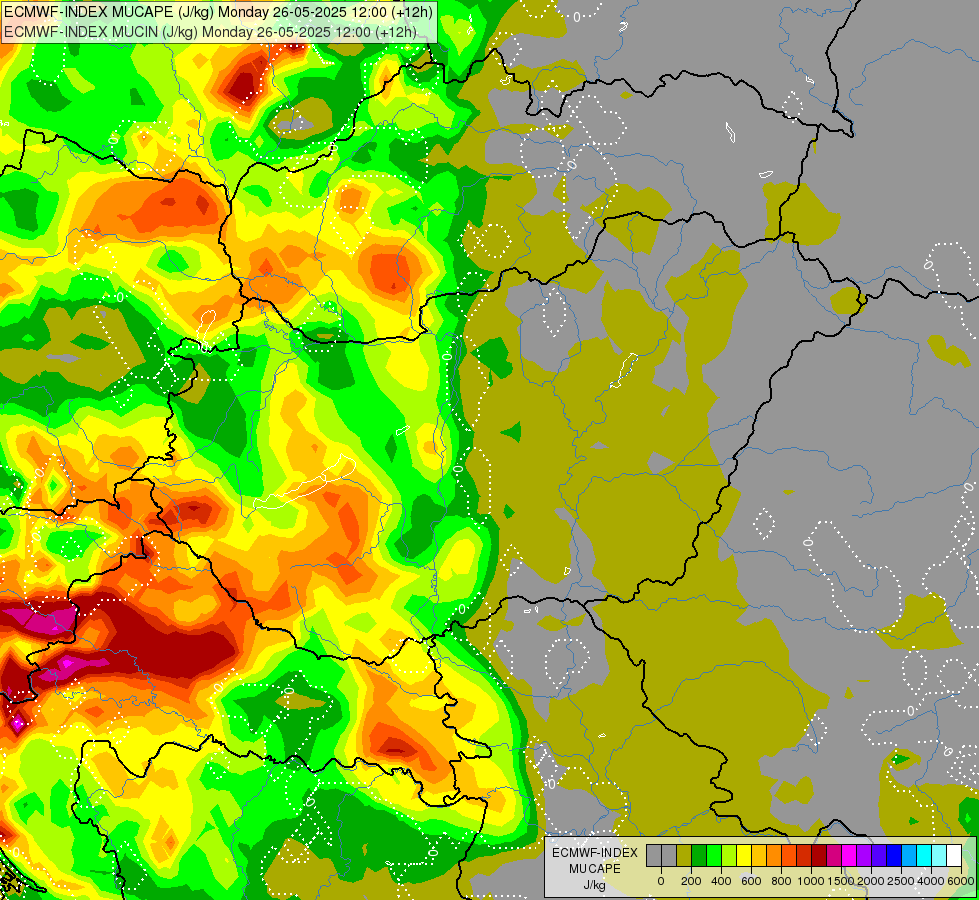Click ECMWF-INDEX text inside the legend box
Image resolution: width=979 pixels, height=900 pixels.
pyautogui.click(x=595, y=853)
